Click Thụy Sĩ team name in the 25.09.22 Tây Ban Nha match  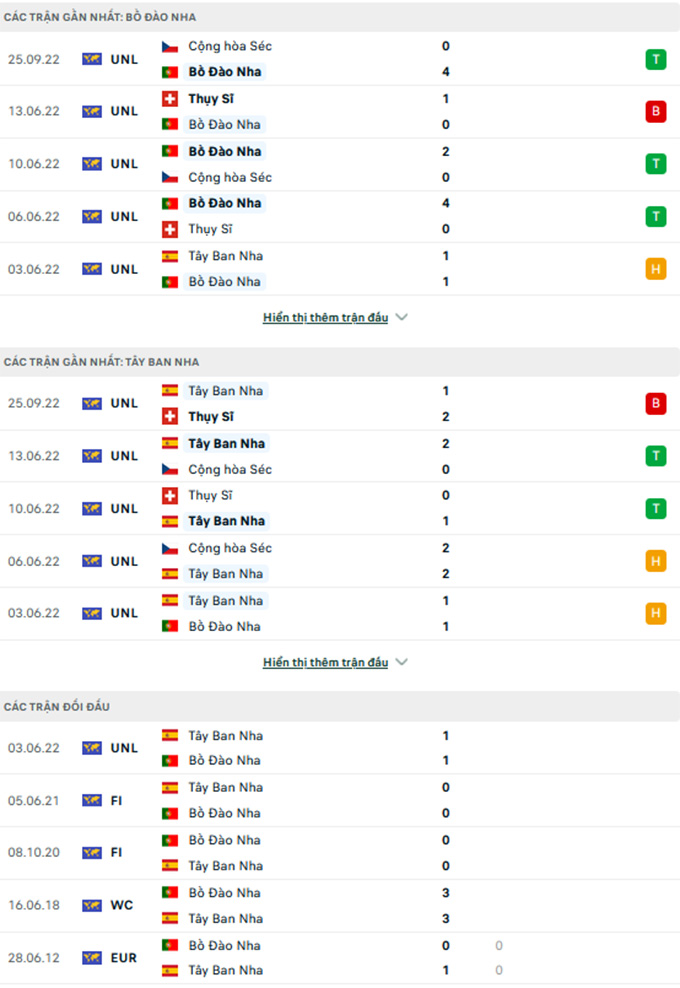(x=210, y=417)
